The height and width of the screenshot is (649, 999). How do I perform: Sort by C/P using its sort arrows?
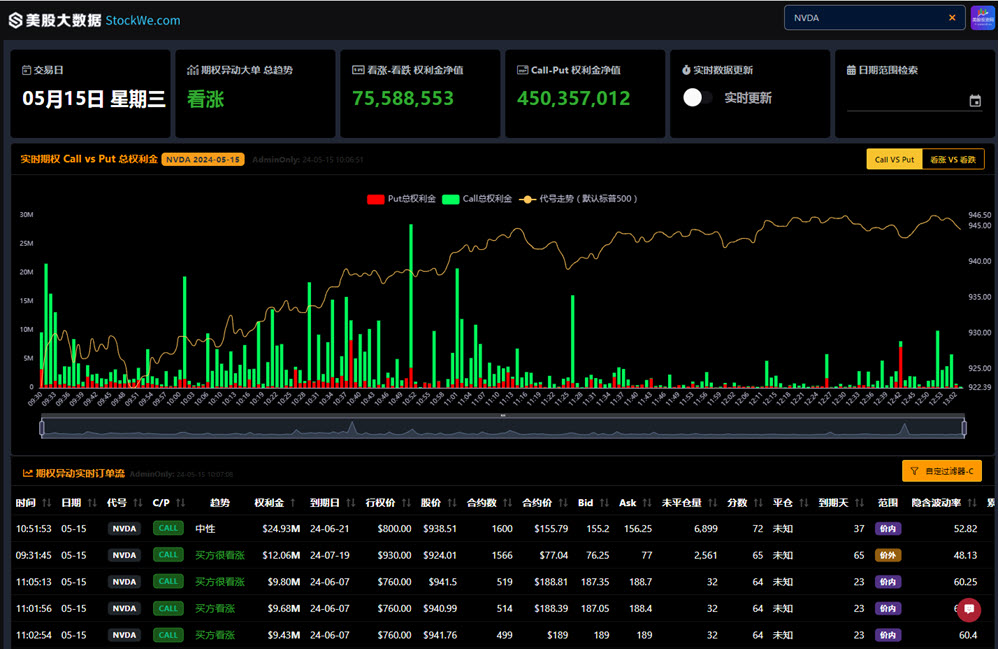tap(180, 503)
